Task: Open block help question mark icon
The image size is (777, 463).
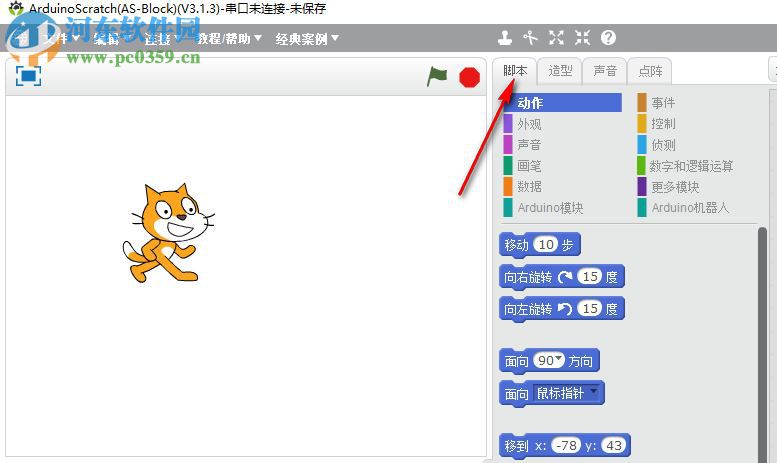Action: point(608,38)
